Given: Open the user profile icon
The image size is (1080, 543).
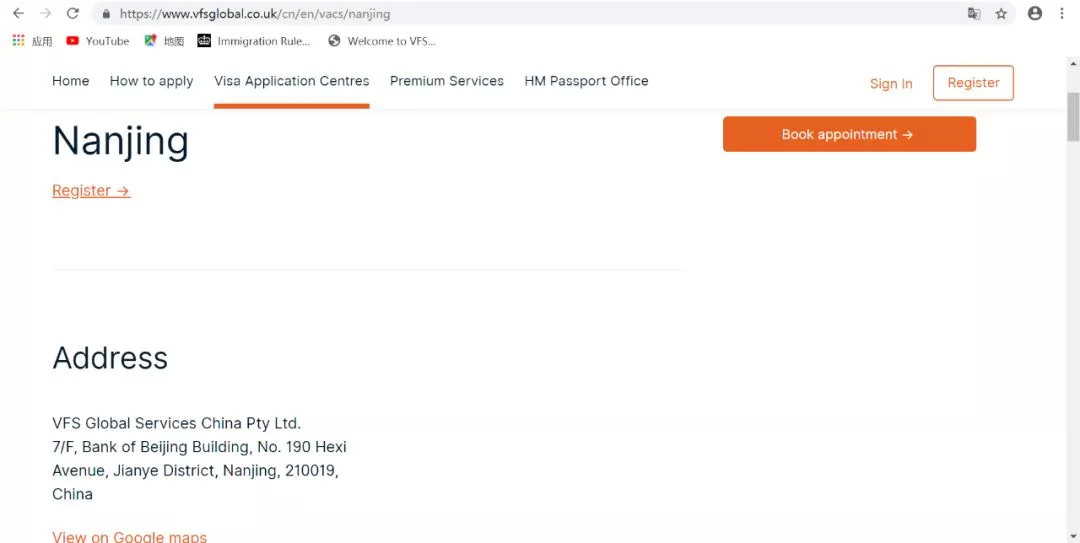Looking at the screenshot, I should [1035, 13].
